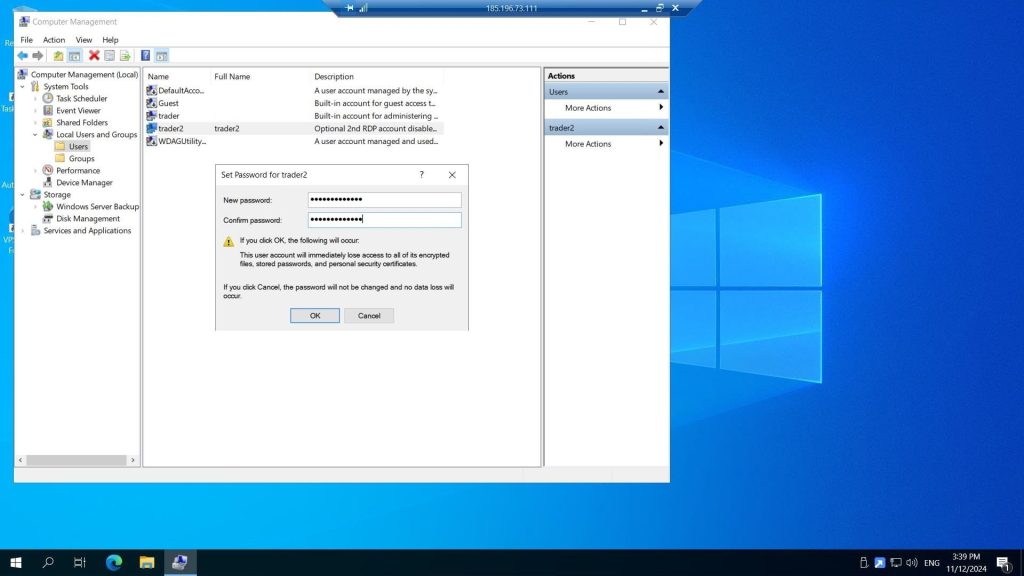Expand Services and Applications node

(23, 231)
